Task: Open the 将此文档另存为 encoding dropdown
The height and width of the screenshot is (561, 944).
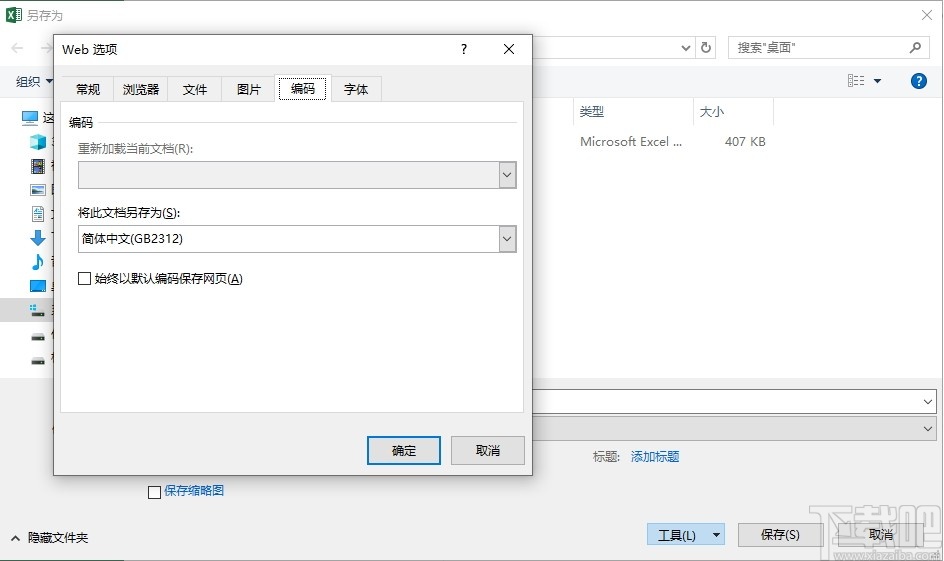Action: (x=507, y=239)
